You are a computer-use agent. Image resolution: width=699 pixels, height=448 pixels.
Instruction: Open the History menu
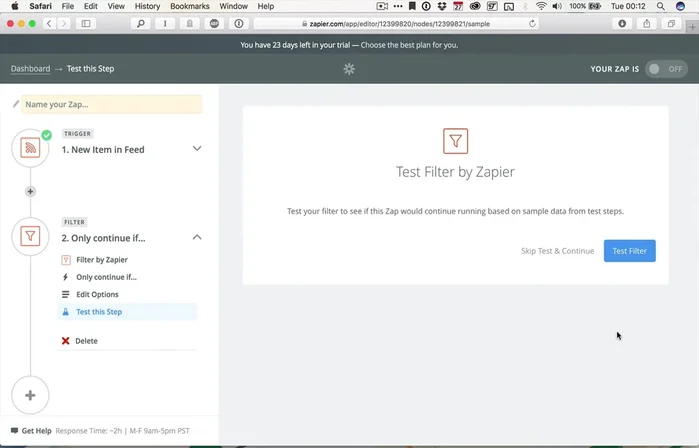point(147,6)
